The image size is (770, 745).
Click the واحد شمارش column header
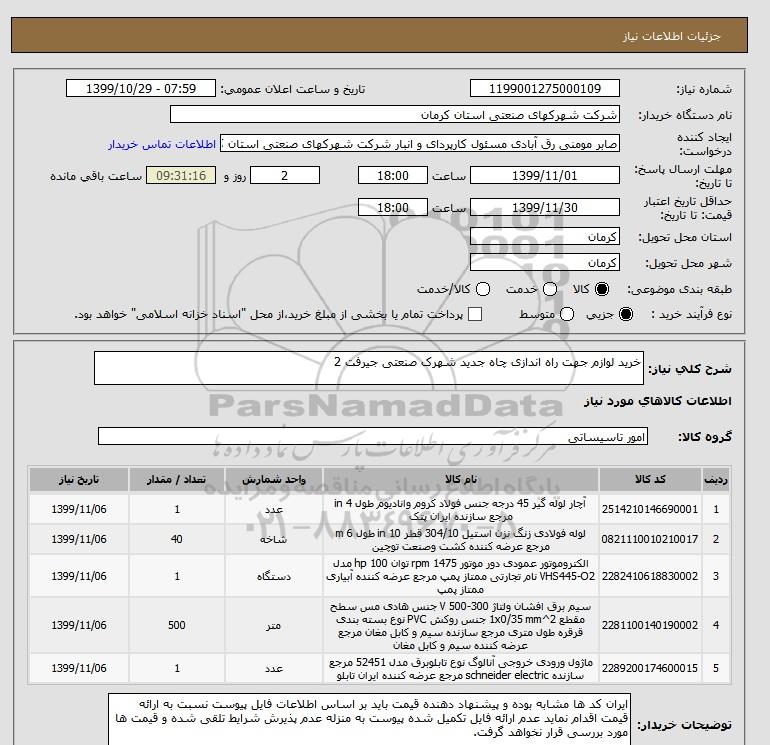point(274,480)
